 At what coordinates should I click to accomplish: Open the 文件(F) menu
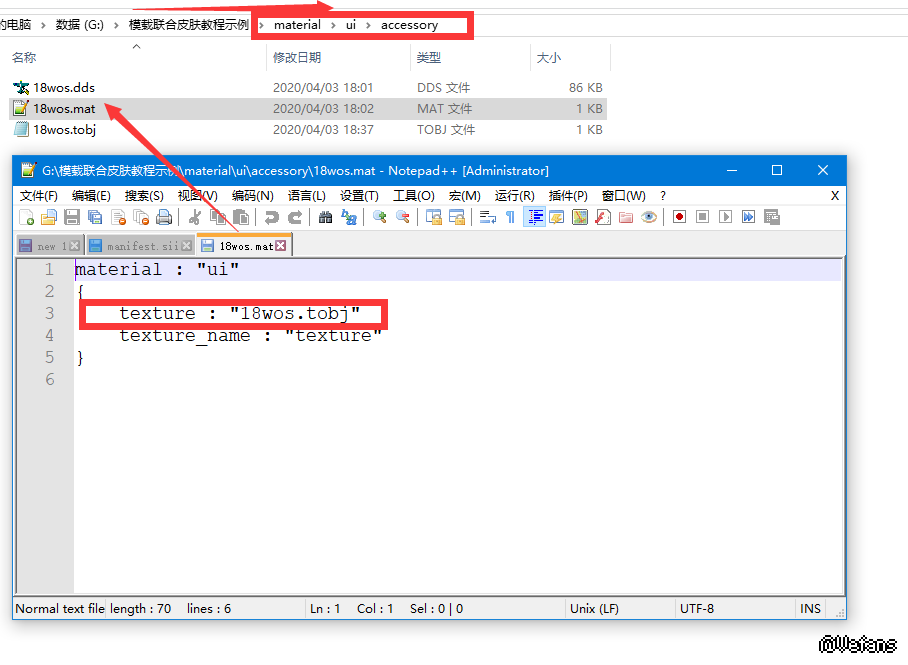[39, 196]
